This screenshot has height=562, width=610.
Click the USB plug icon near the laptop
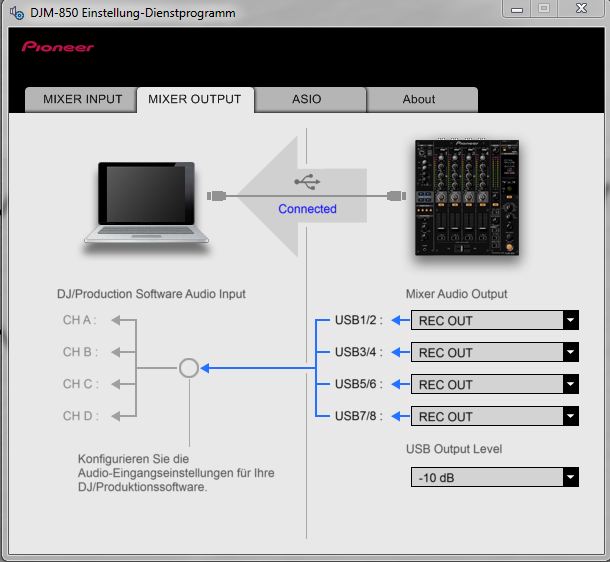click(217, 196)
